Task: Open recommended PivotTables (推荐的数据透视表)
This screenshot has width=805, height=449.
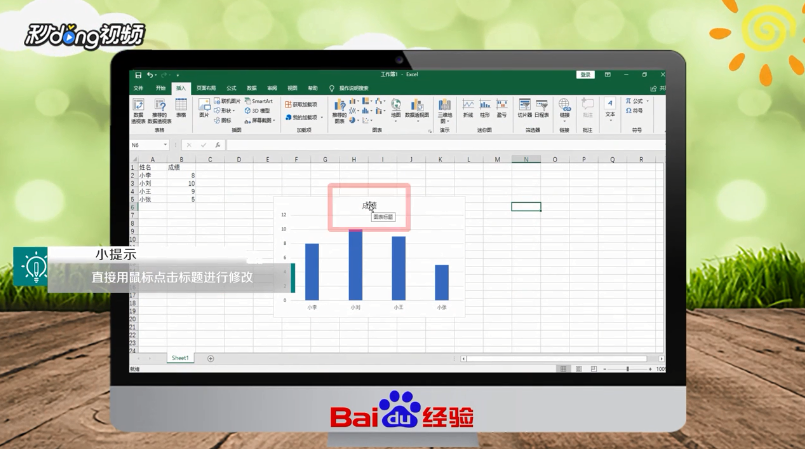Action: pyautogui.click(x=160, y=111)
